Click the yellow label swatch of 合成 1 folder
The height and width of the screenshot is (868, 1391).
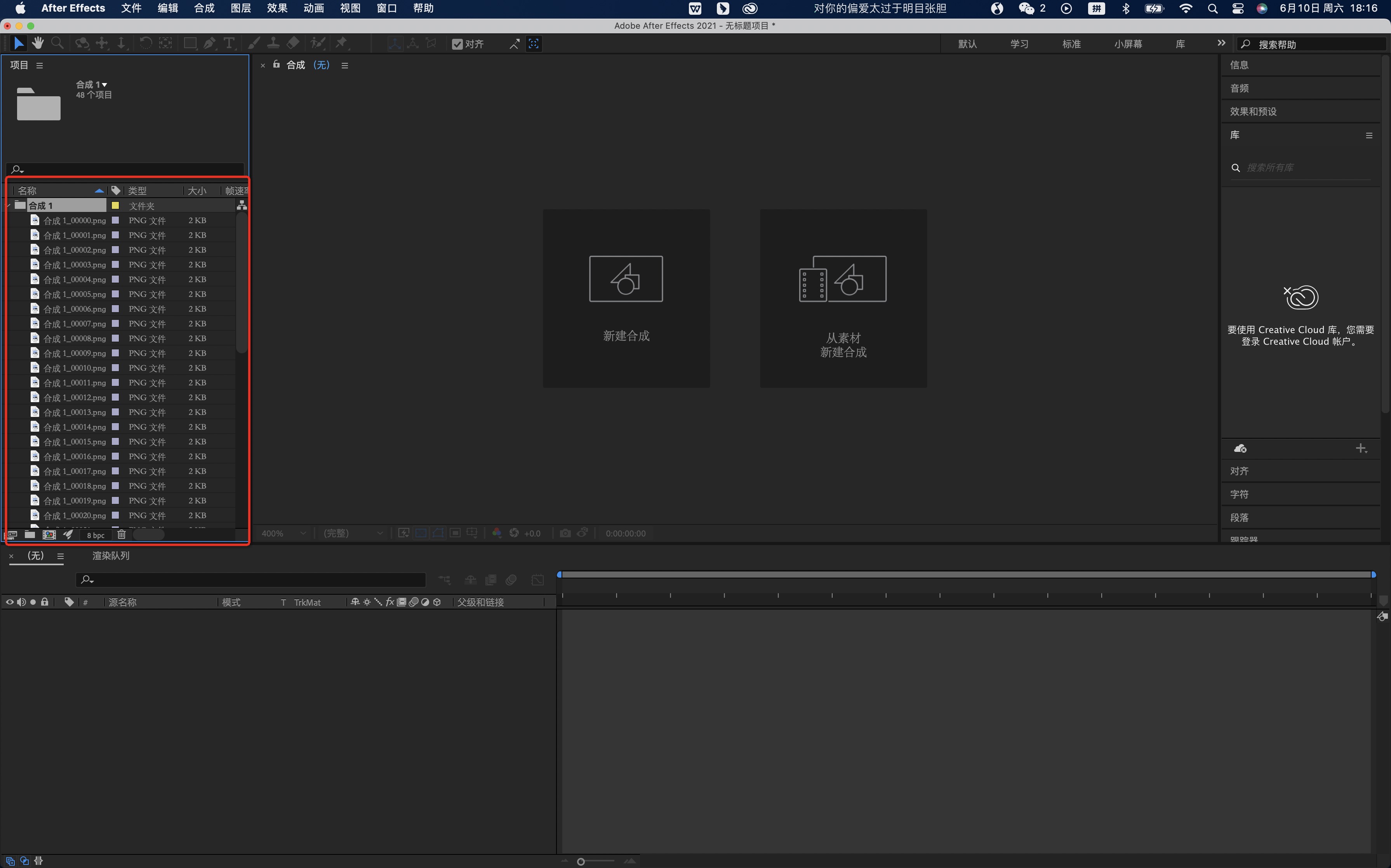tap(115, 205)
